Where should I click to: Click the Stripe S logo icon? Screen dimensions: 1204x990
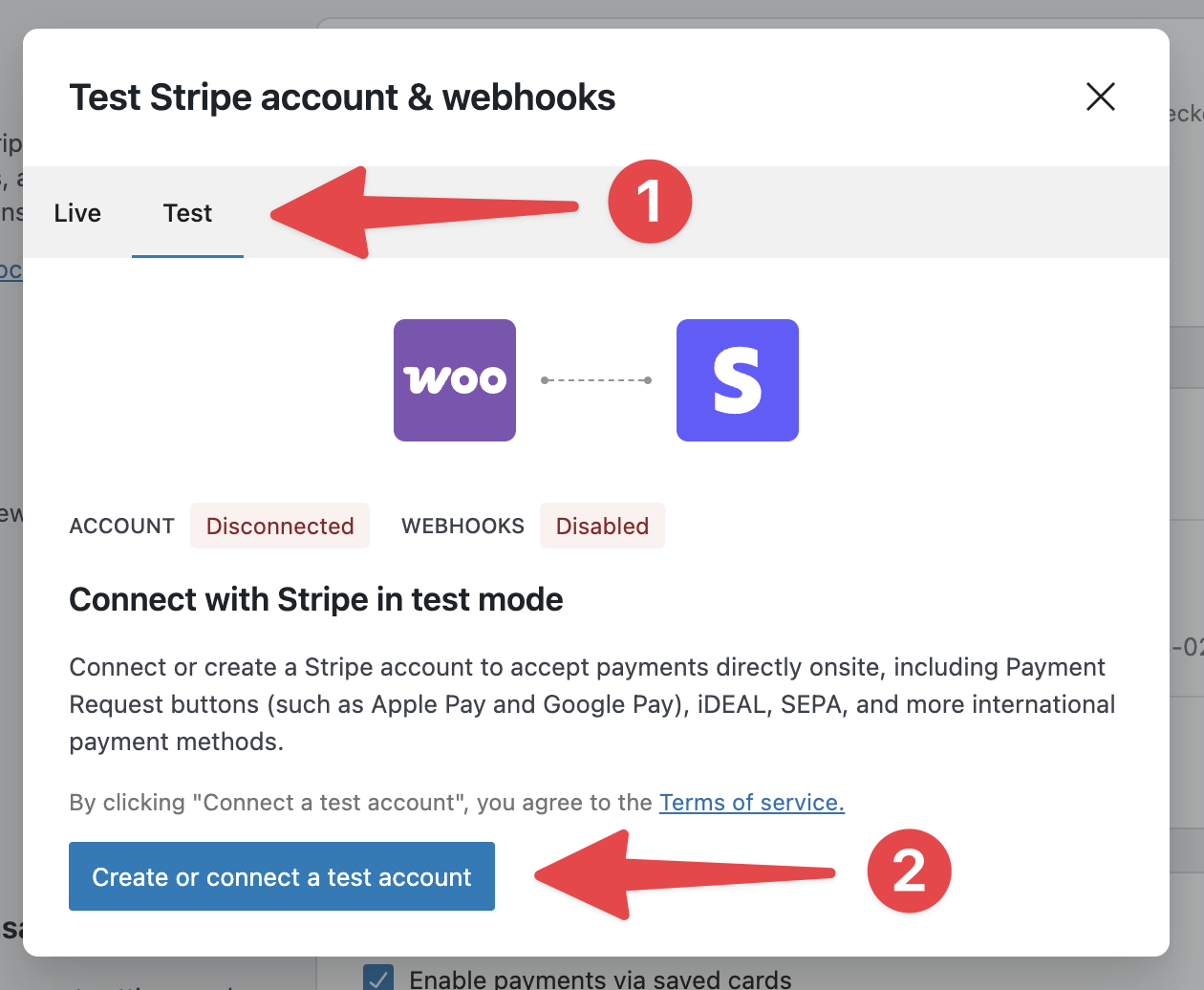738,380
